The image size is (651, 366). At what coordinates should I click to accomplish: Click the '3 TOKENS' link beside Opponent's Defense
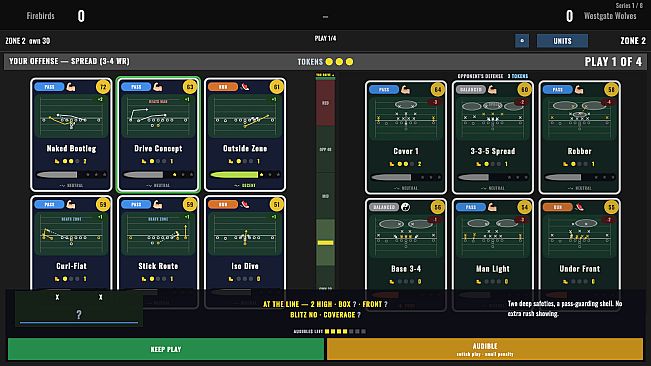click(518, 76)
